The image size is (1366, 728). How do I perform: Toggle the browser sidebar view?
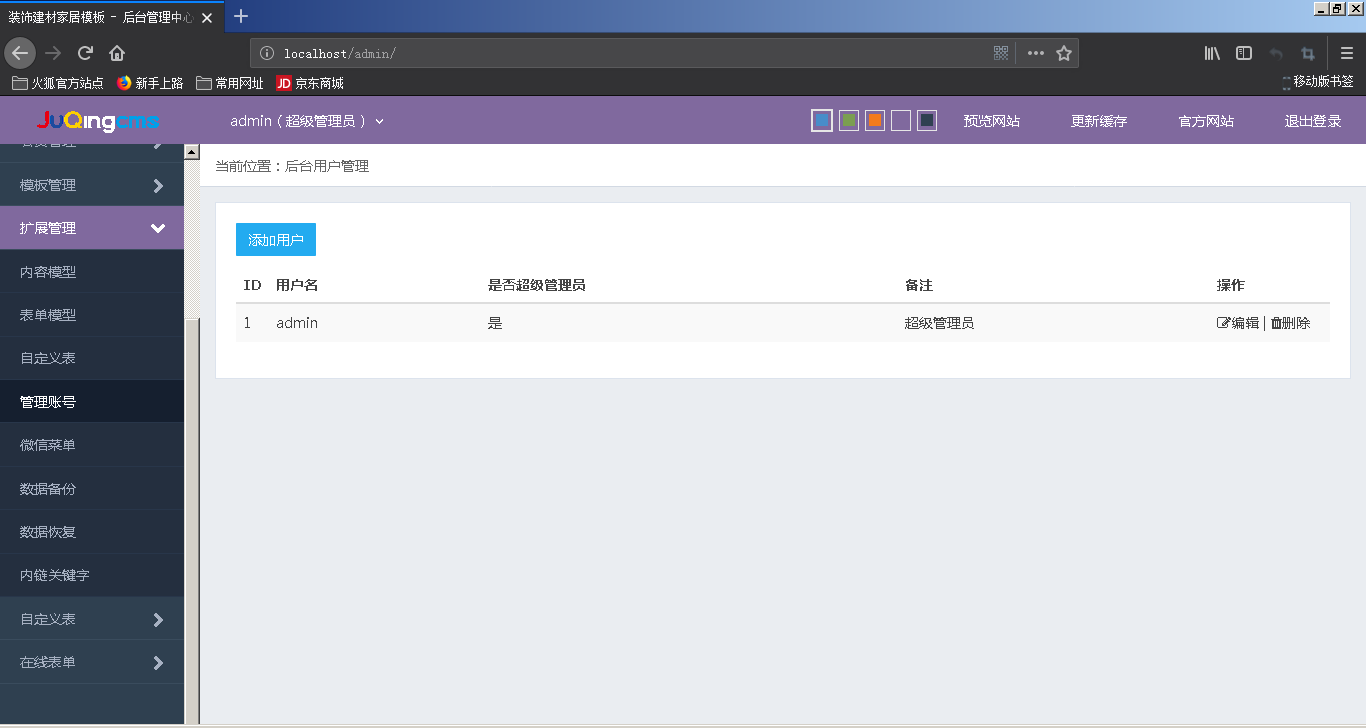pyautogui.click(x=1244, y=53)
